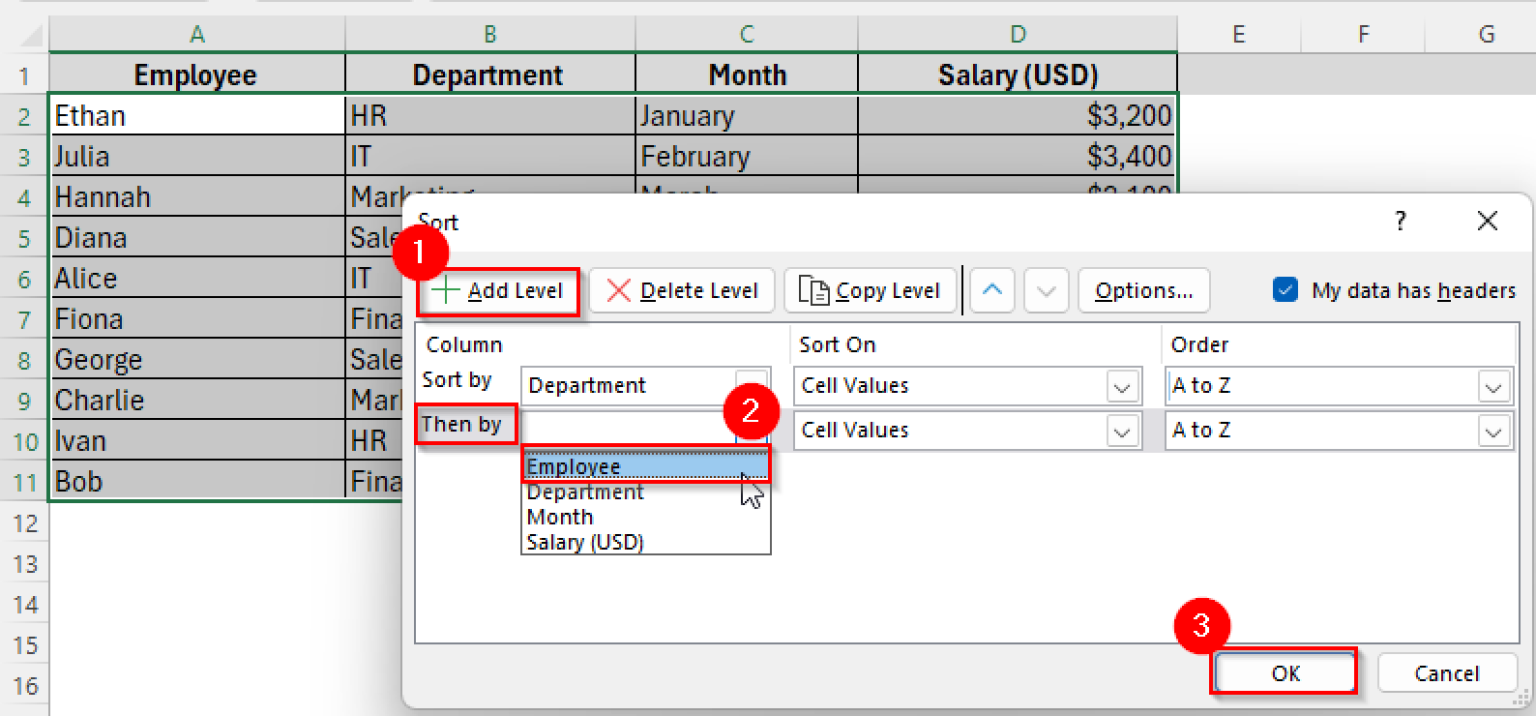
Task: Click the red X Delete Level icon
Action: coord(618,290)
